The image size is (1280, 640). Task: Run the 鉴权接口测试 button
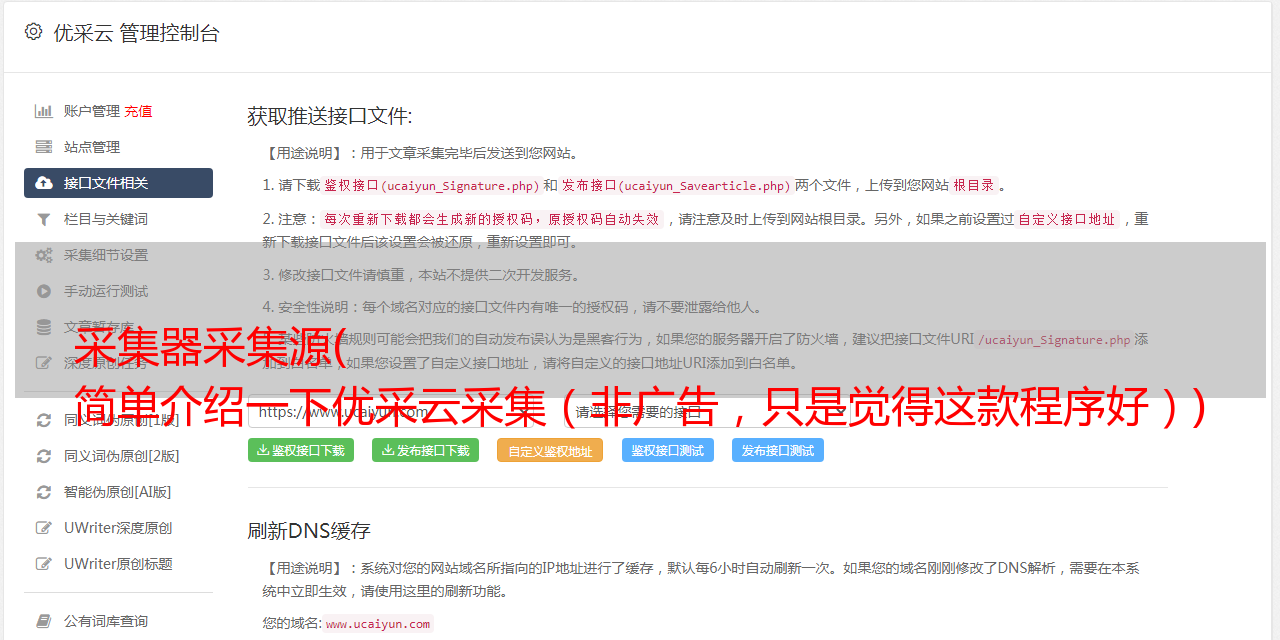(668, 450)
